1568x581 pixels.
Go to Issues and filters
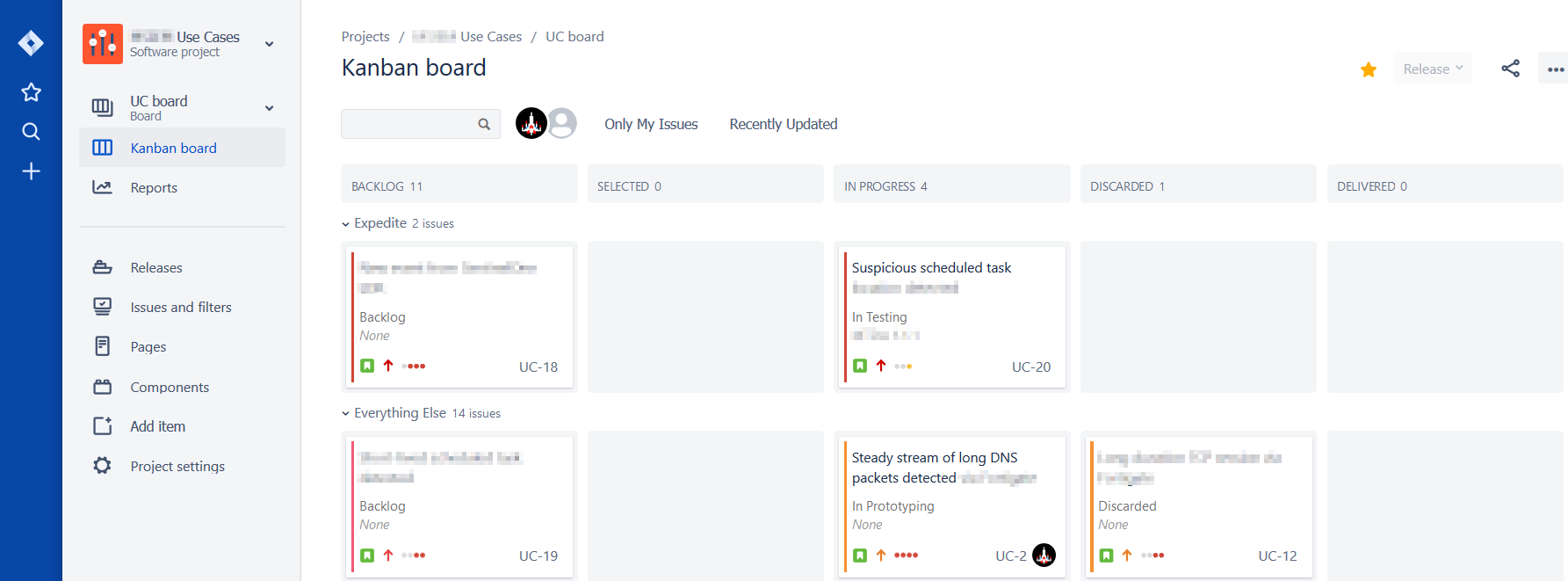[x=181, y=307]
